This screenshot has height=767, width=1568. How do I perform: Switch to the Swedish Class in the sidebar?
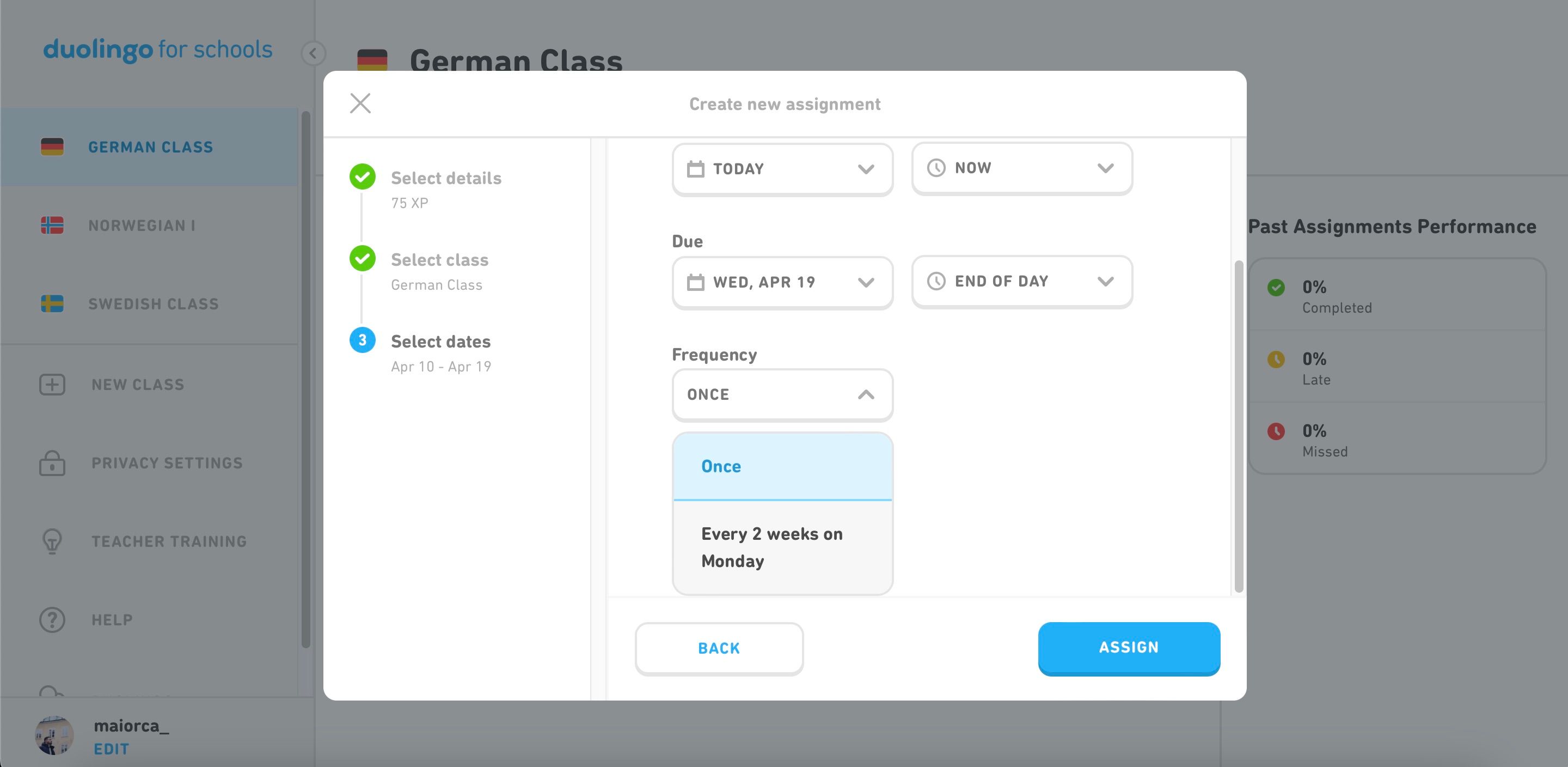point(154,303)
